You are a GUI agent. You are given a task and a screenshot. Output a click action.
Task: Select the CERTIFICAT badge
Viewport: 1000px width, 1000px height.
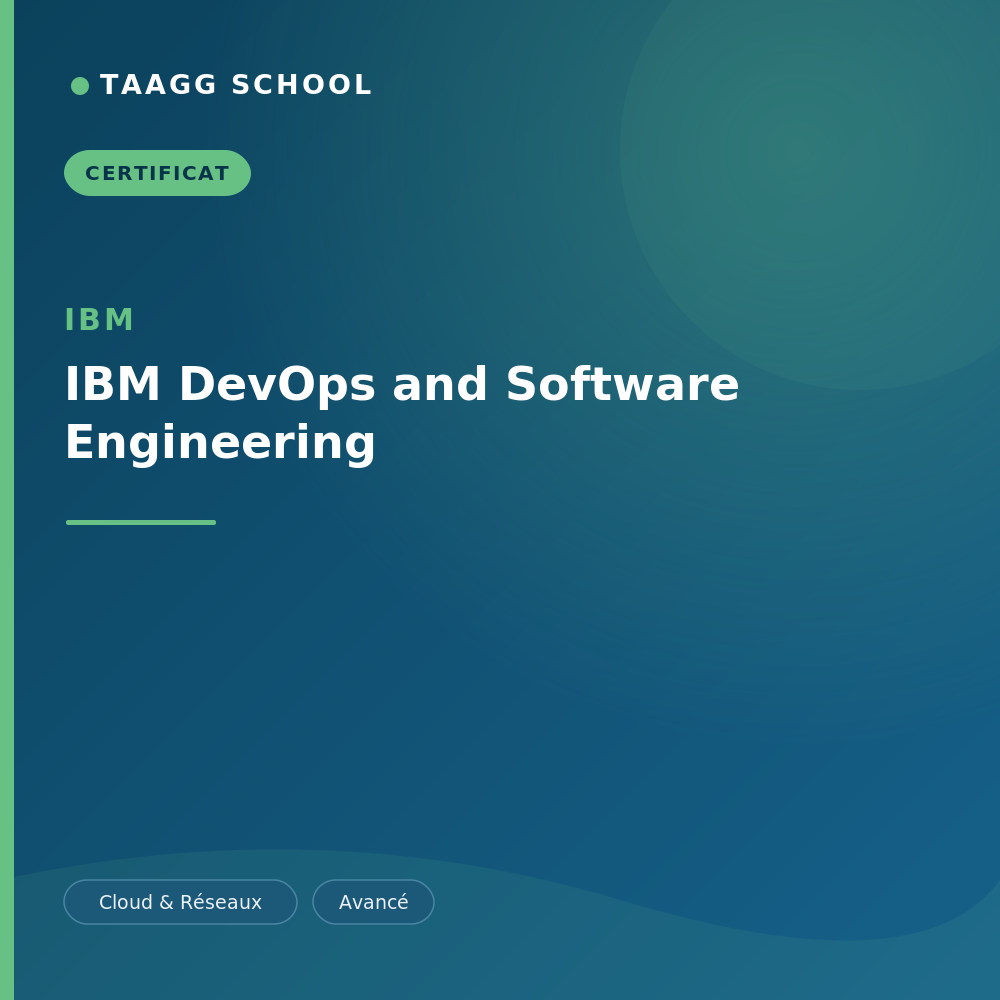coord(158,173)
